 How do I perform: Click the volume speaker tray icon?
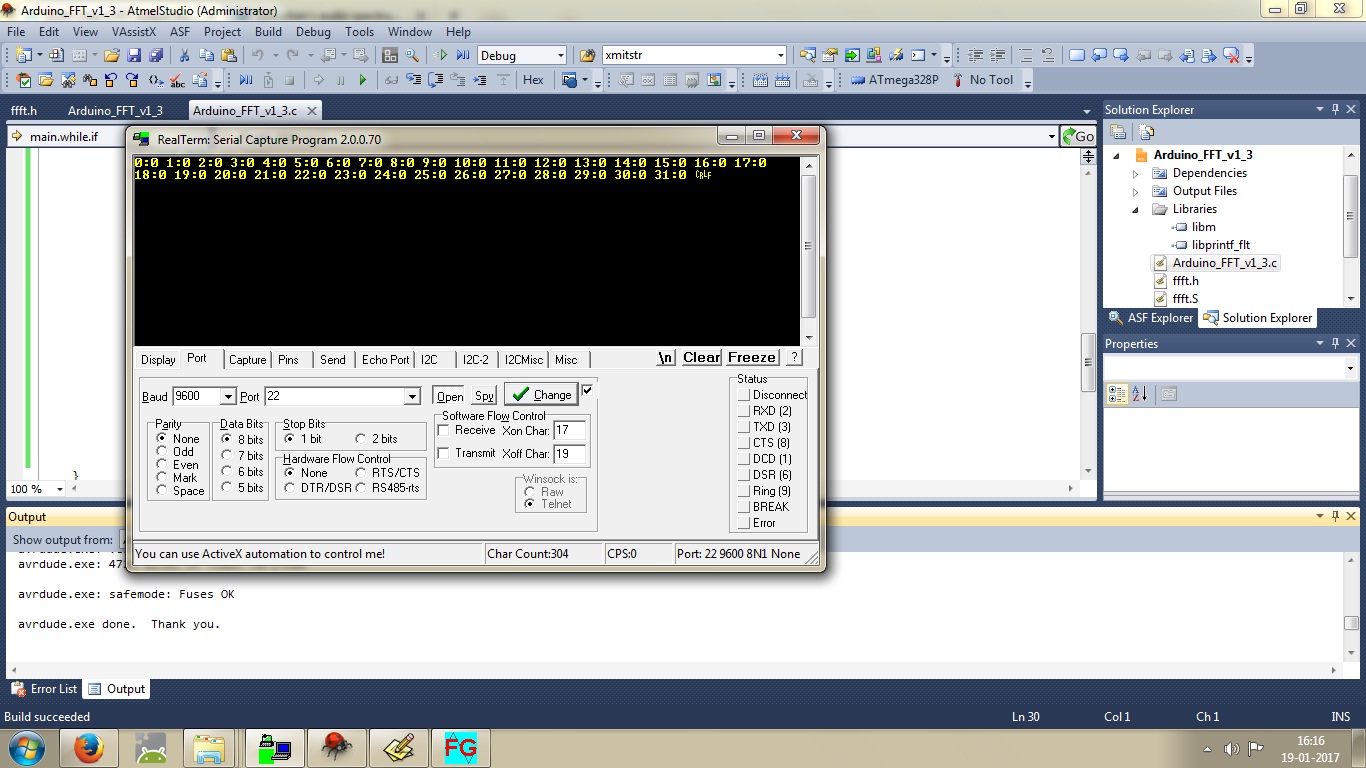[x=1232, y=748]
